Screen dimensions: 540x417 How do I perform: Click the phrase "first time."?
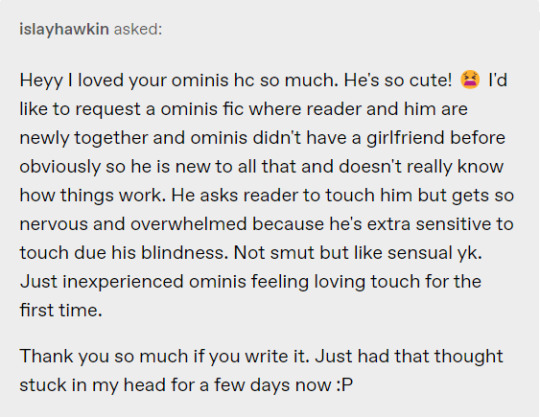[61, 310]
